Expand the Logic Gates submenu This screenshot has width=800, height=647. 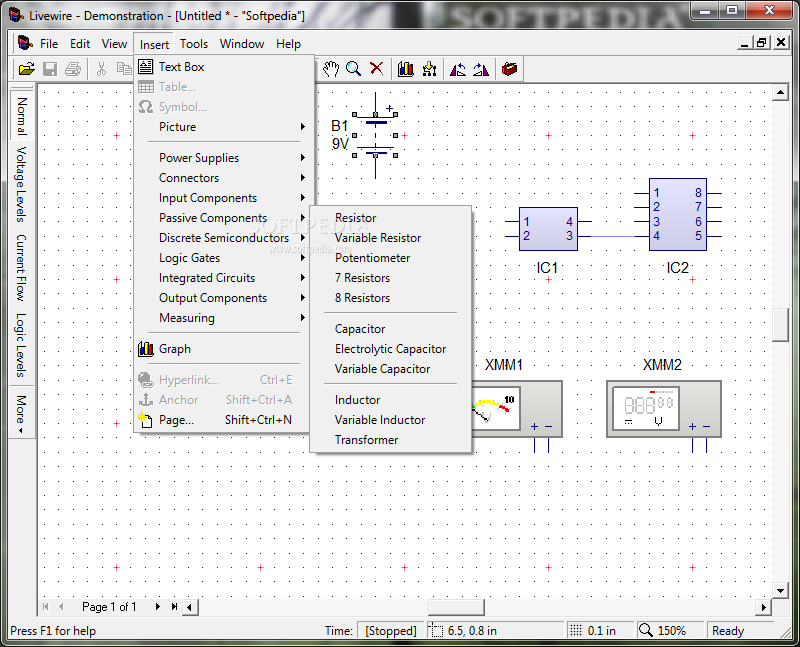click(223, 258)
